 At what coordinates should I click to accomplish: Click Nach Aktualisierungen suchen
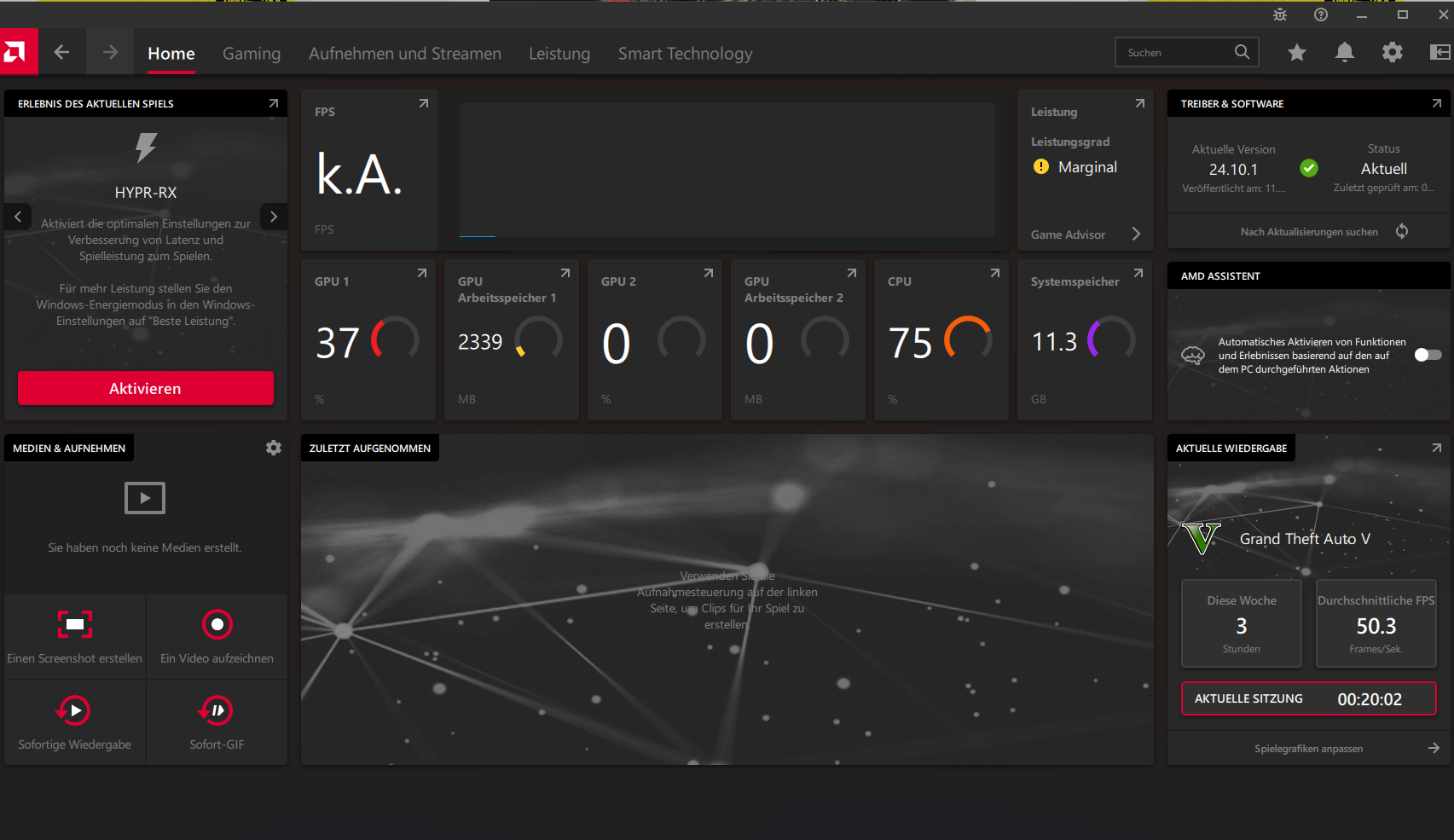coord(1309,232)
